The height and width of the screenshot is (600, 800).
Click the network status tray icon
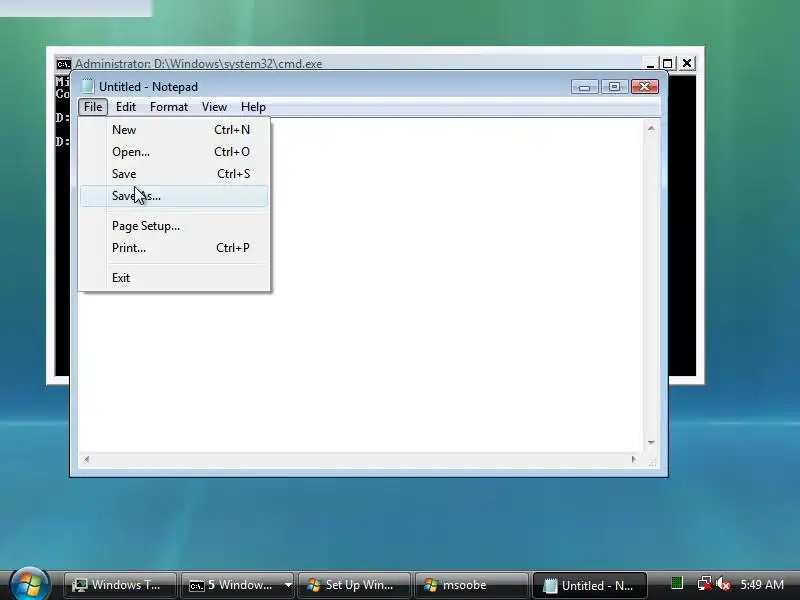704,584
